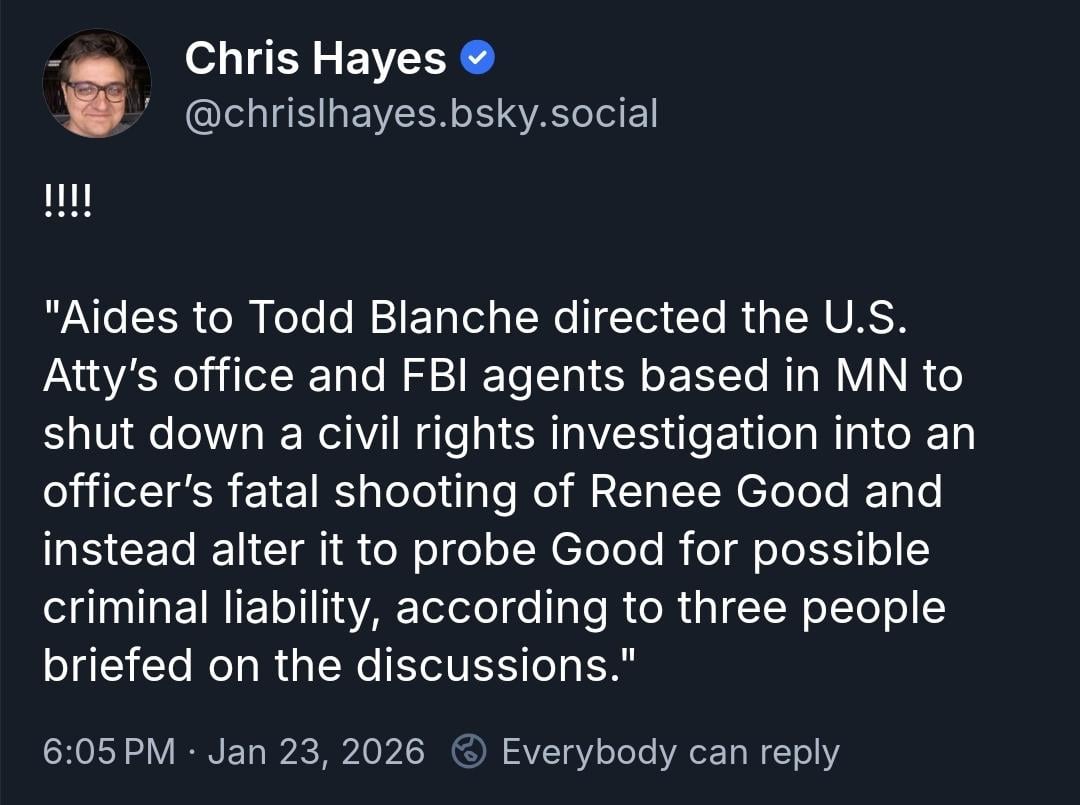
Task: Click the reply-settings icon beside the date
Action: [x=467, y=752]
